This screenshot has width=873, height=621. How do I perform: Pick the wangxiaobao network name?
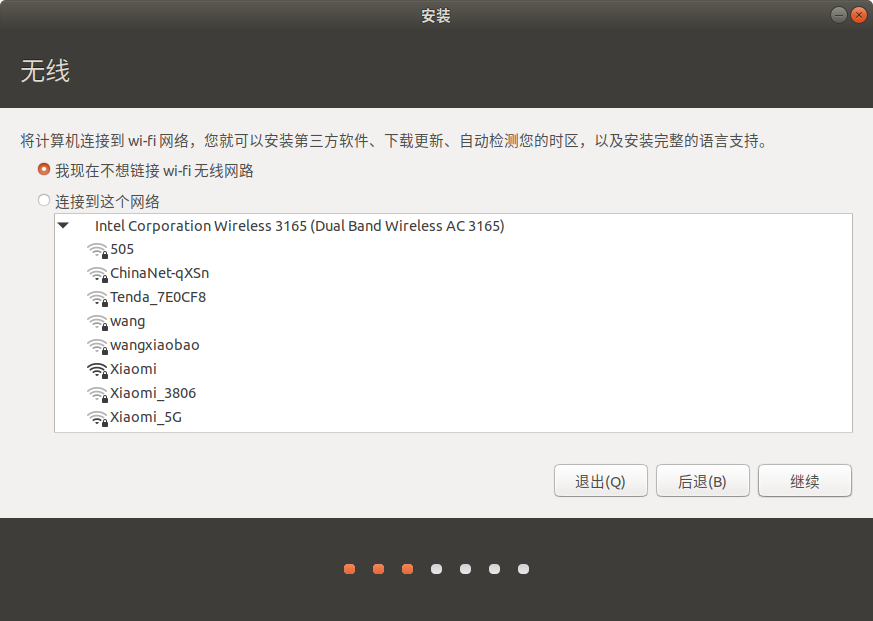(155, 346)
